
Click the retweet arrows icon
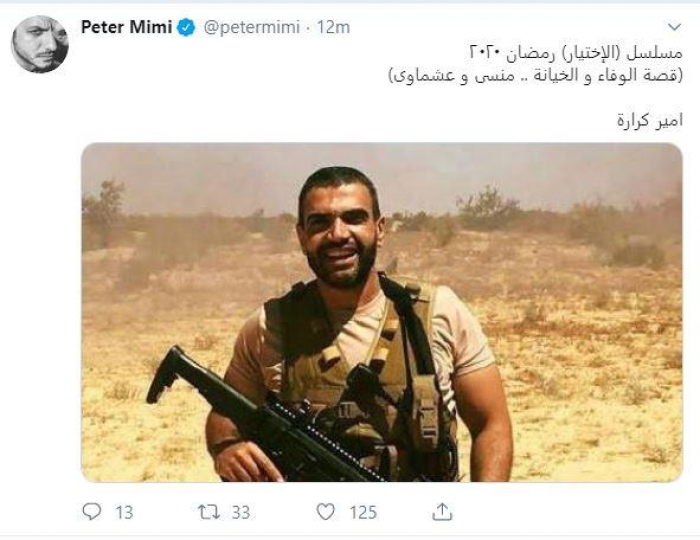click(x=208, y=512)
